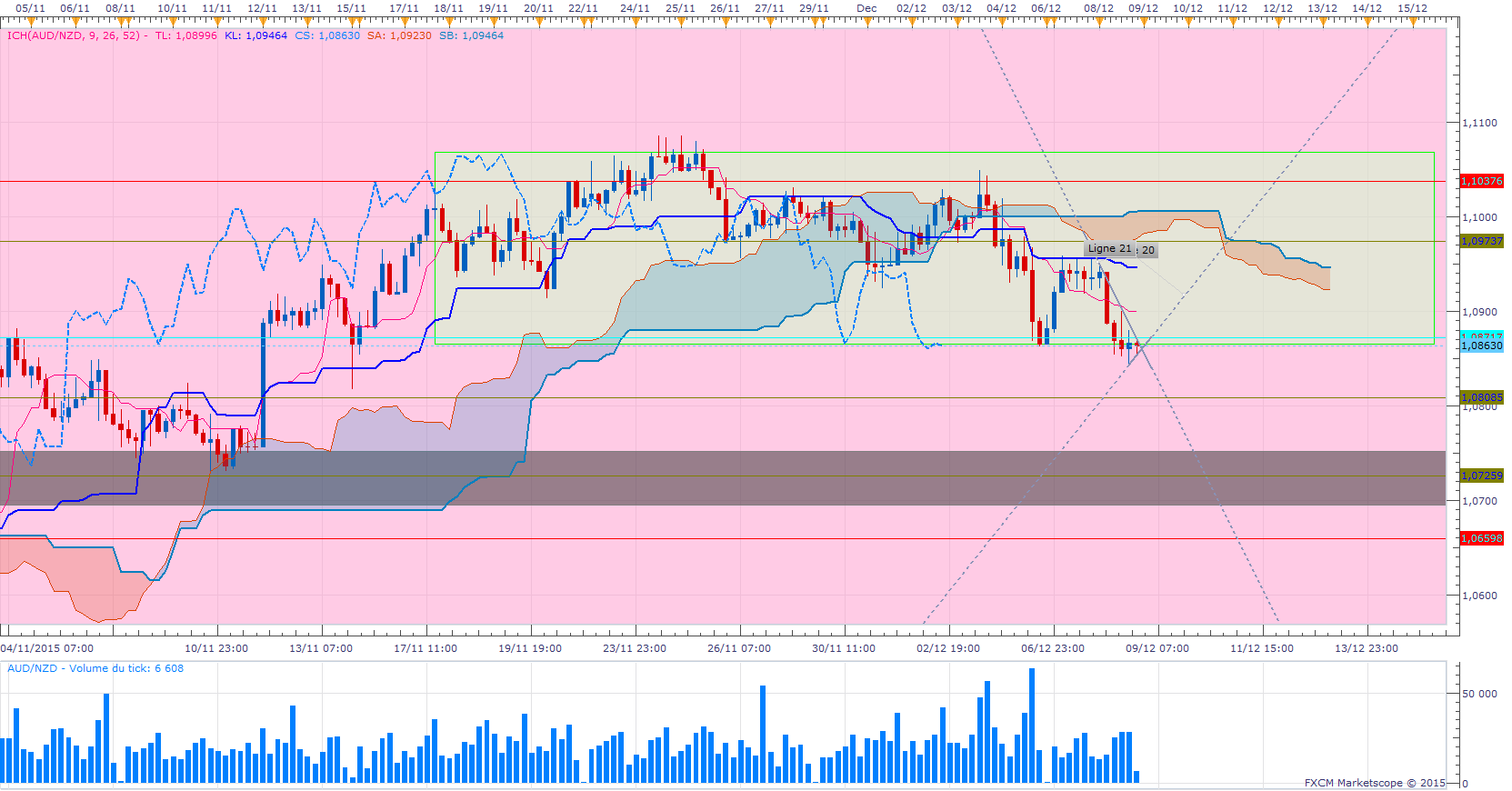Click the orange marker below date 10/11
This screenshot has width=1512, height=791.
pos(173,20)
